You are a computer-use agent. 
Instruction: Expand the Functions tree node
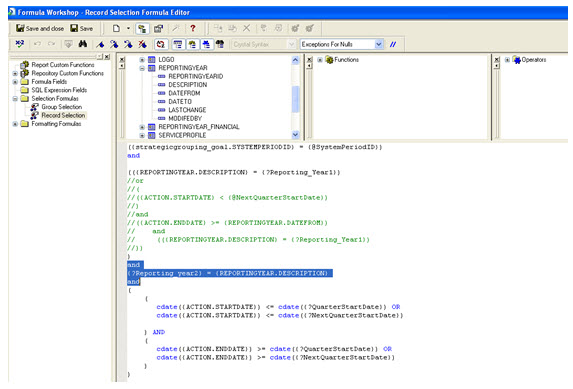coord(320,60)
